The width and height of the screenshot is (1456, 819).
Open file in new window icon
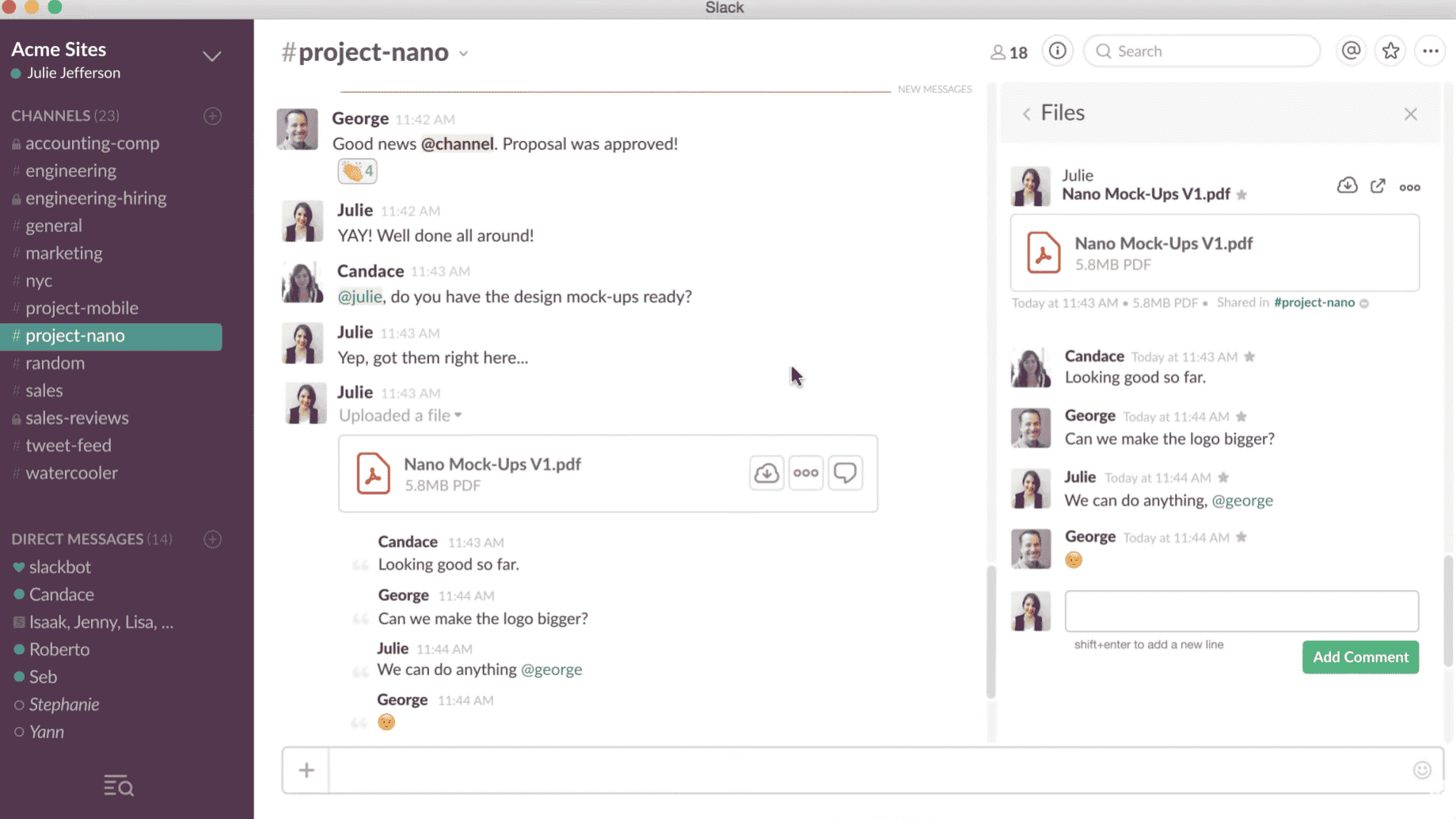tap(1378, 186)
